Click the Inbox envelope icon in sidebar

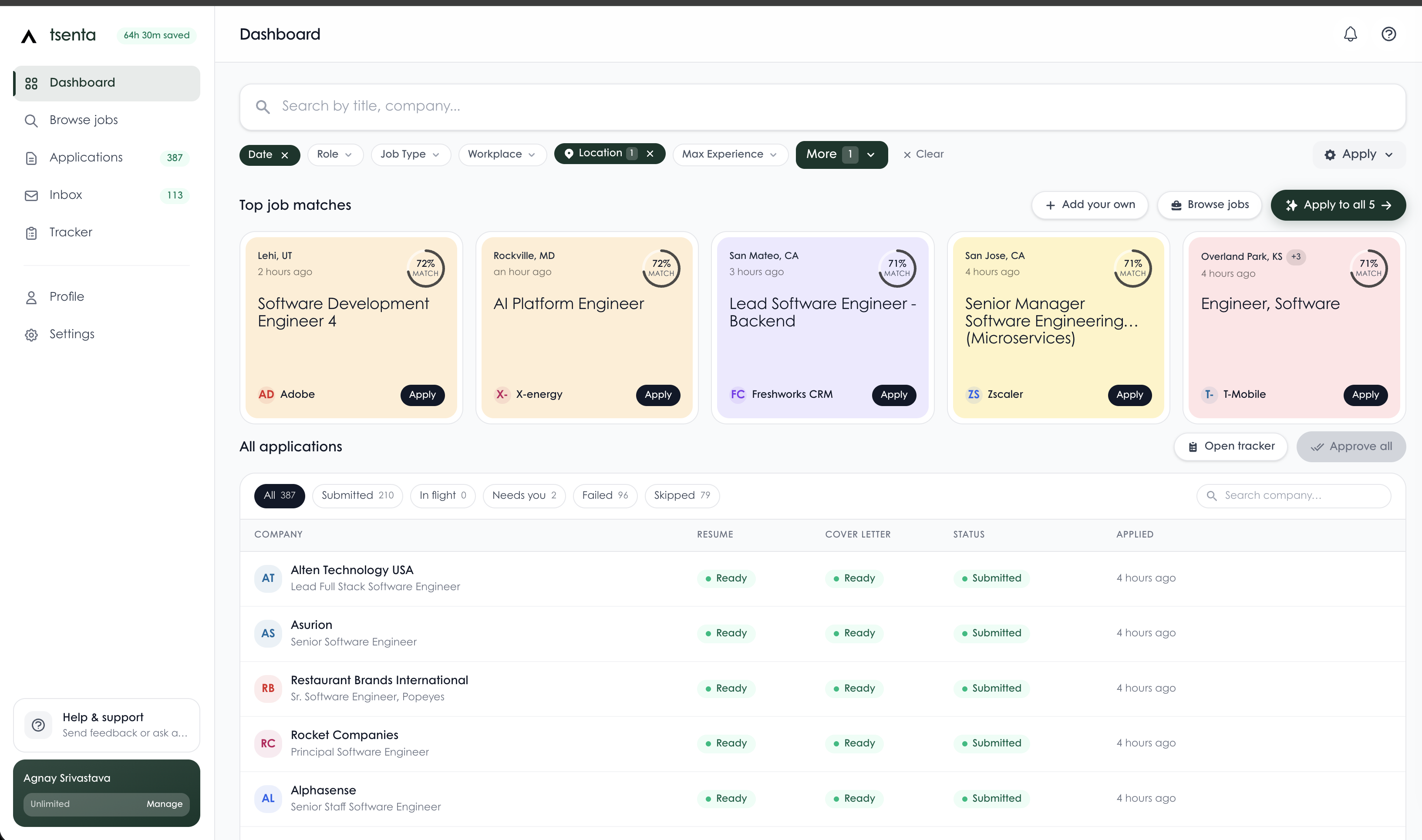click(x=32, y=196)
